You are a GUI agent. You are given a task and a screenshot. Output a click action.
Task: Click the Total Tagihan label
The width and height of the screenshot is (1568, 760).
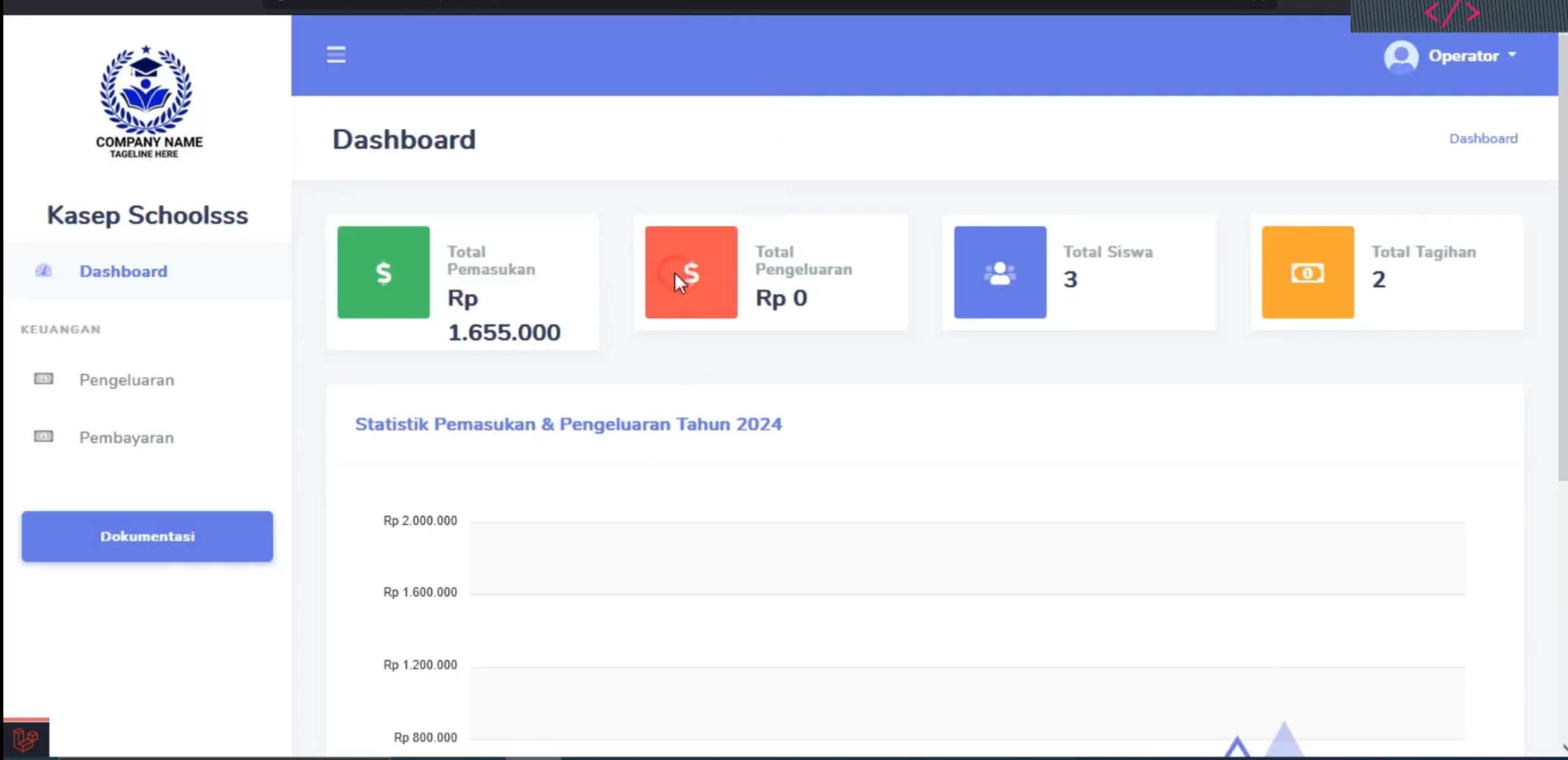pyautogui.click(x=1424, y=252)
